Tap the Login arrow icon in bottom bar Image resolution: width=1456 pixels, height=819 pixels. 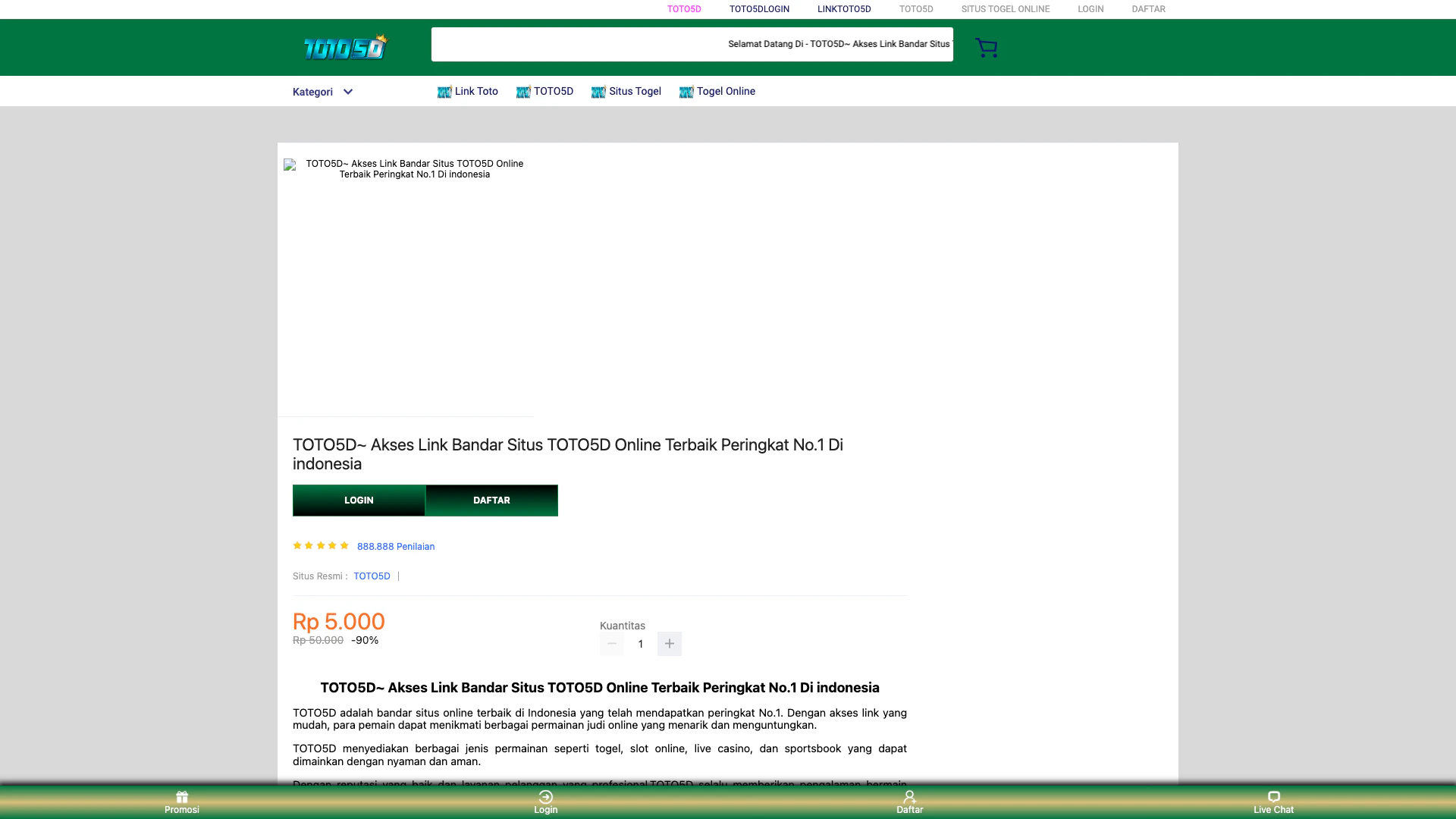coord(545,797)
